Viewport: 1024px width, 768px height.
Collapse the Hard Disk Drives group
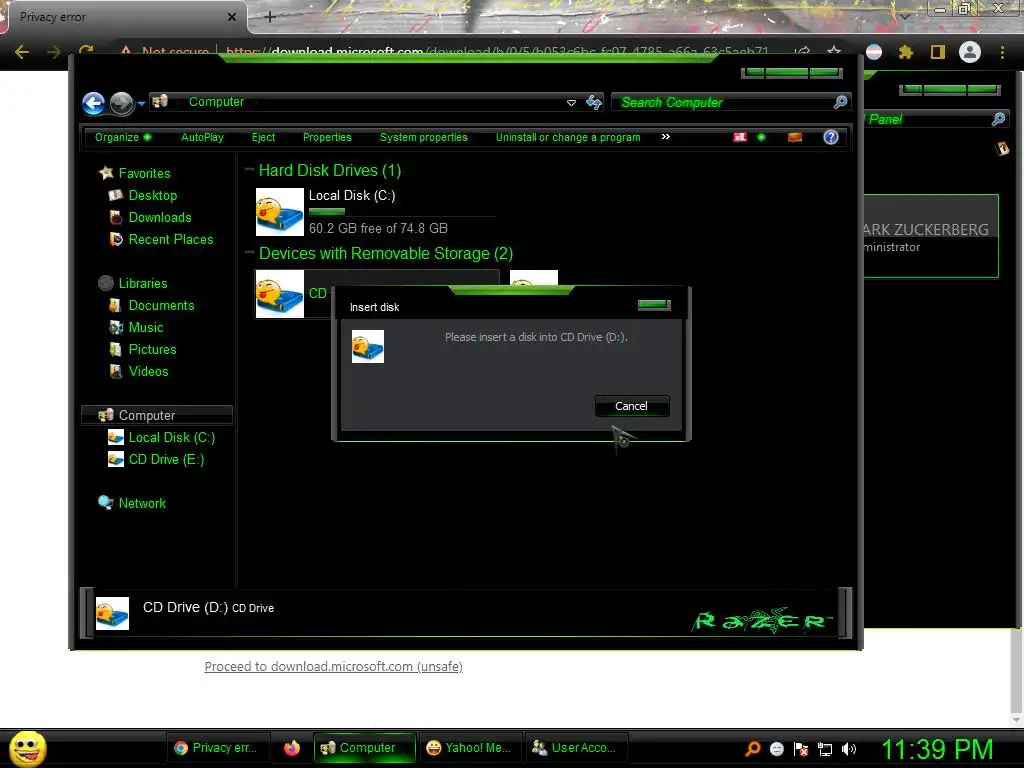[x=249, y=170]
